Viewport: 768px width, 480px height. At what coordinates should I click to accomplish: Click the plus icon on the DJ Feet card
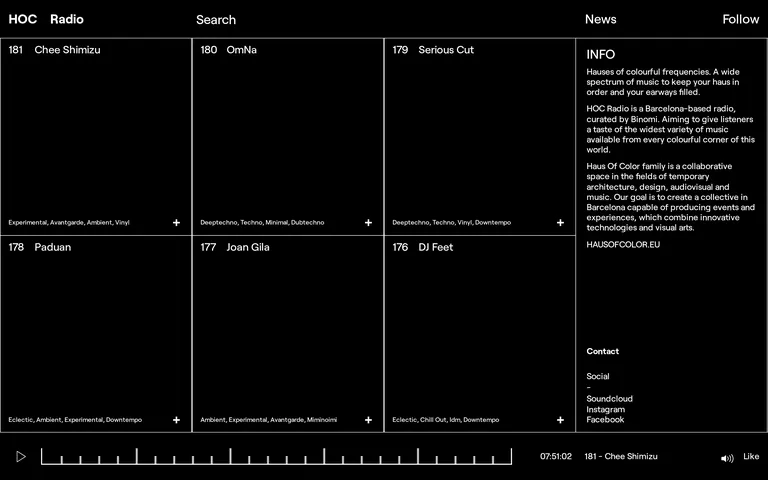[560, 420]
